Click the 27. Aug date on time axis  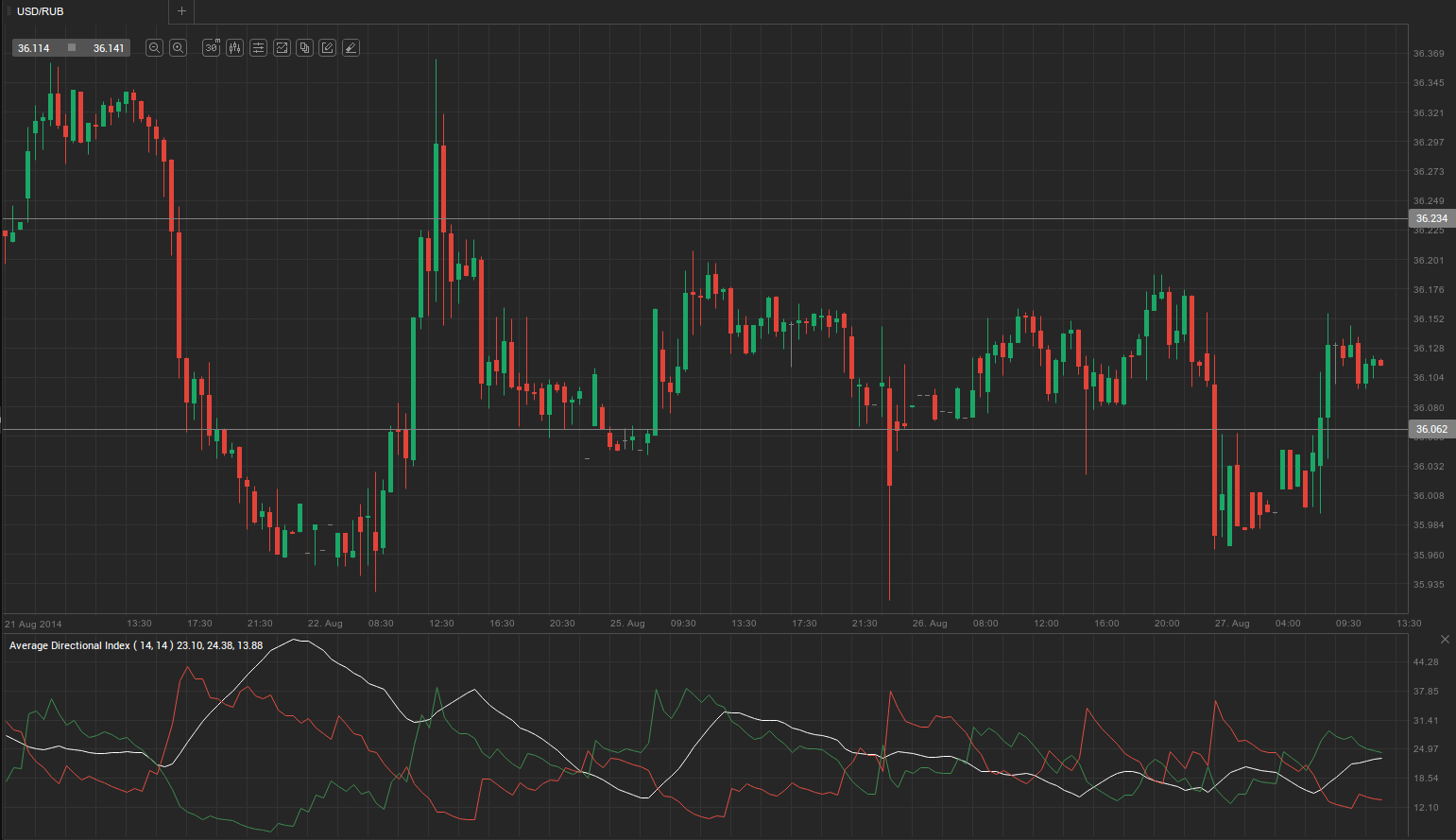point(1232,624)
